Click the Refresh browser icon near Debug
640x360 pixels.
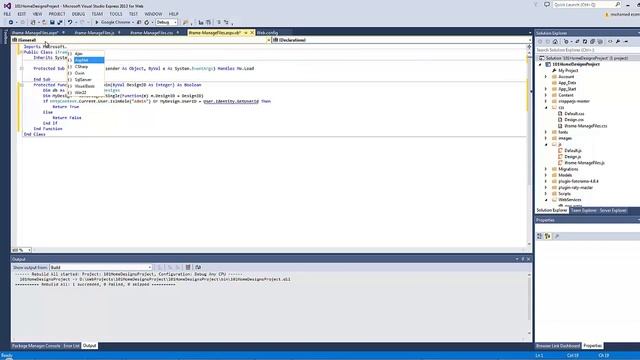[147, 22]
